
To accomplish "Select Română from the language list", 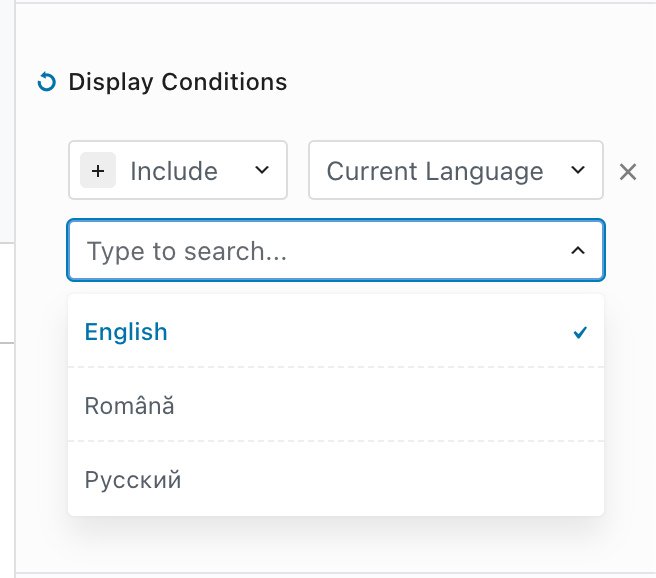I will click(x=336, y=405).
